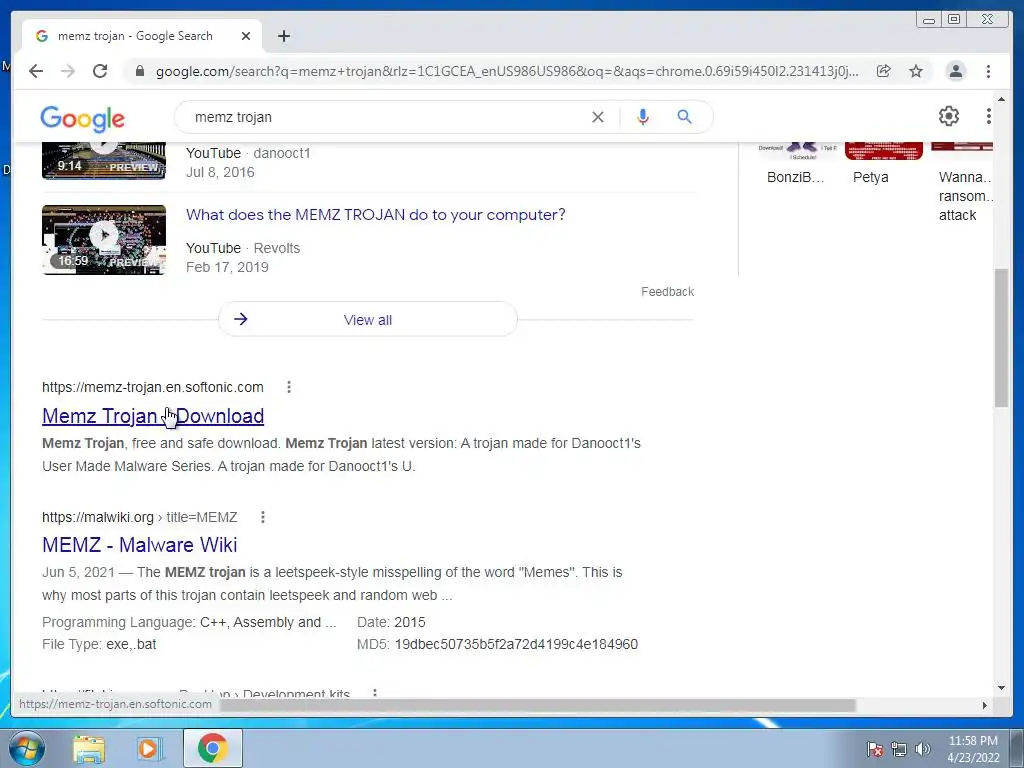
Task: Launch Windows Media Player from taskbar
Action: point(148,748)
